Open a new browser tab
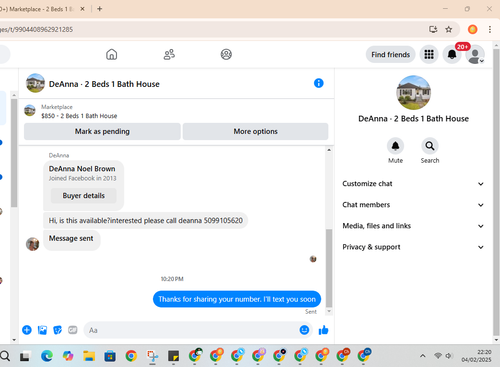 [x=99, y=9]
